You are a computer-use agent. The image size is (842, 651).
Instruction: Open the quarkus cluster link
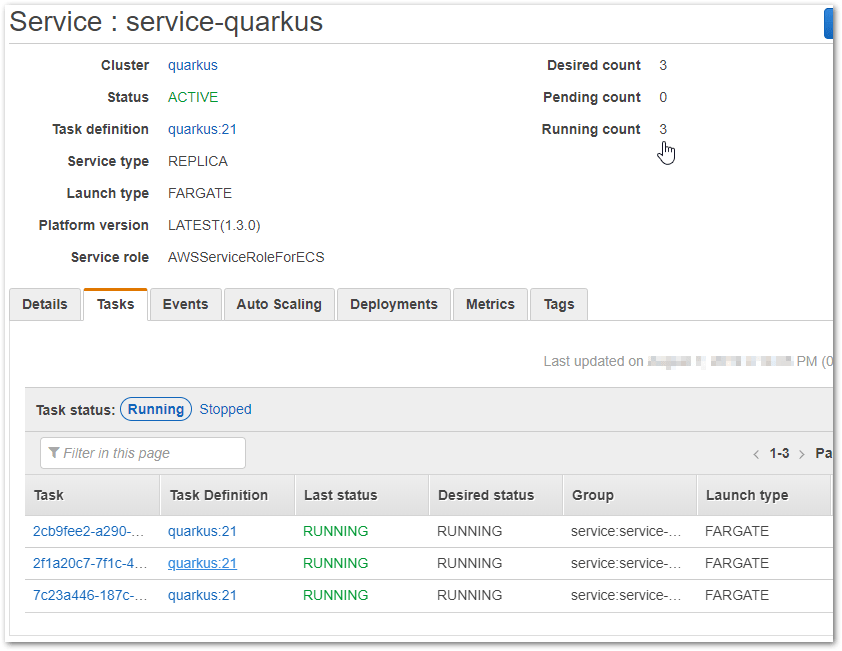pyautogui.click(x=192, y=65)
